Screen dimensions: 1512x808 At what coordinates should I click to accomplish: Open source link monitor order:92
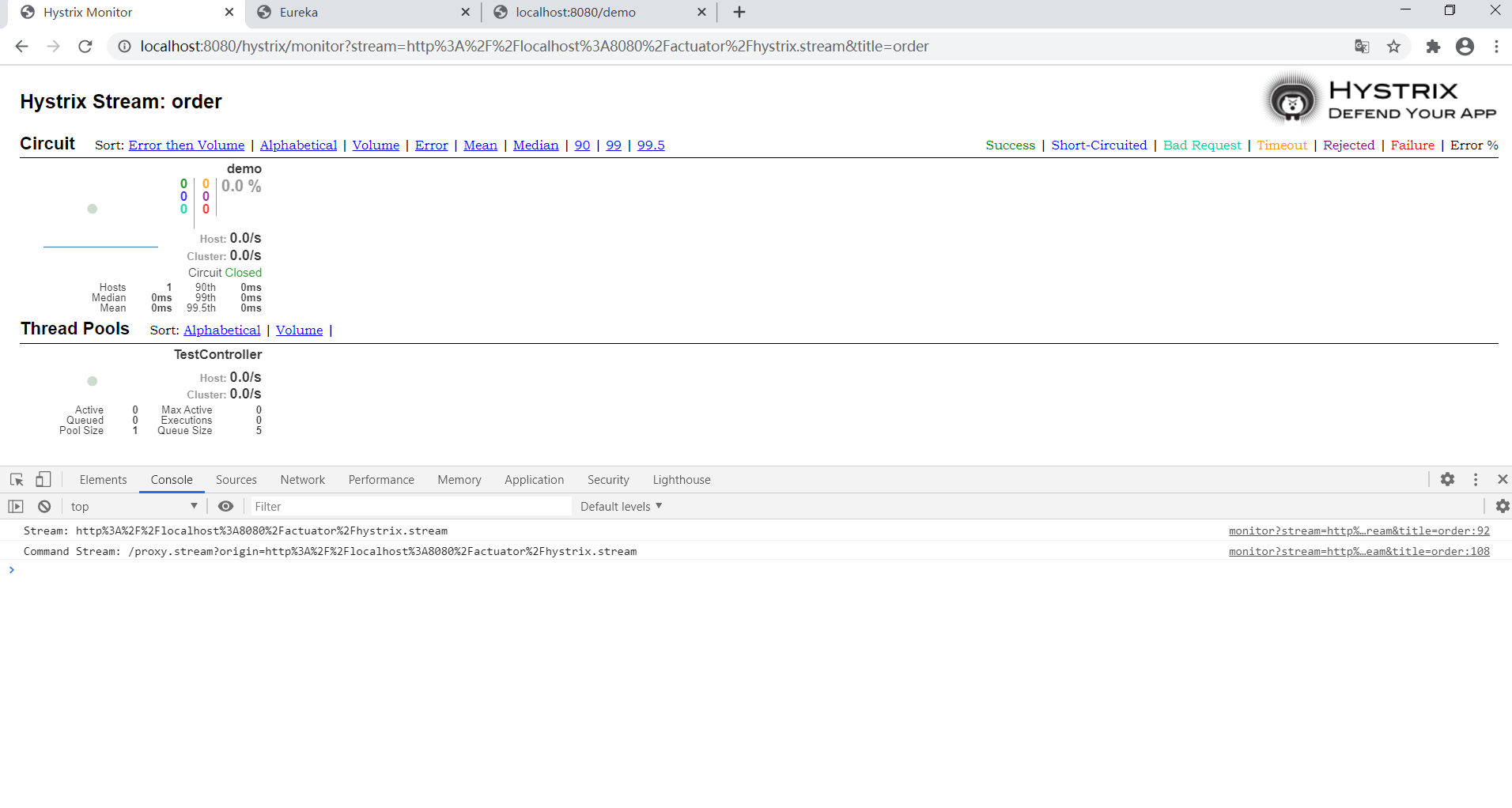[x=1359, y=530]
